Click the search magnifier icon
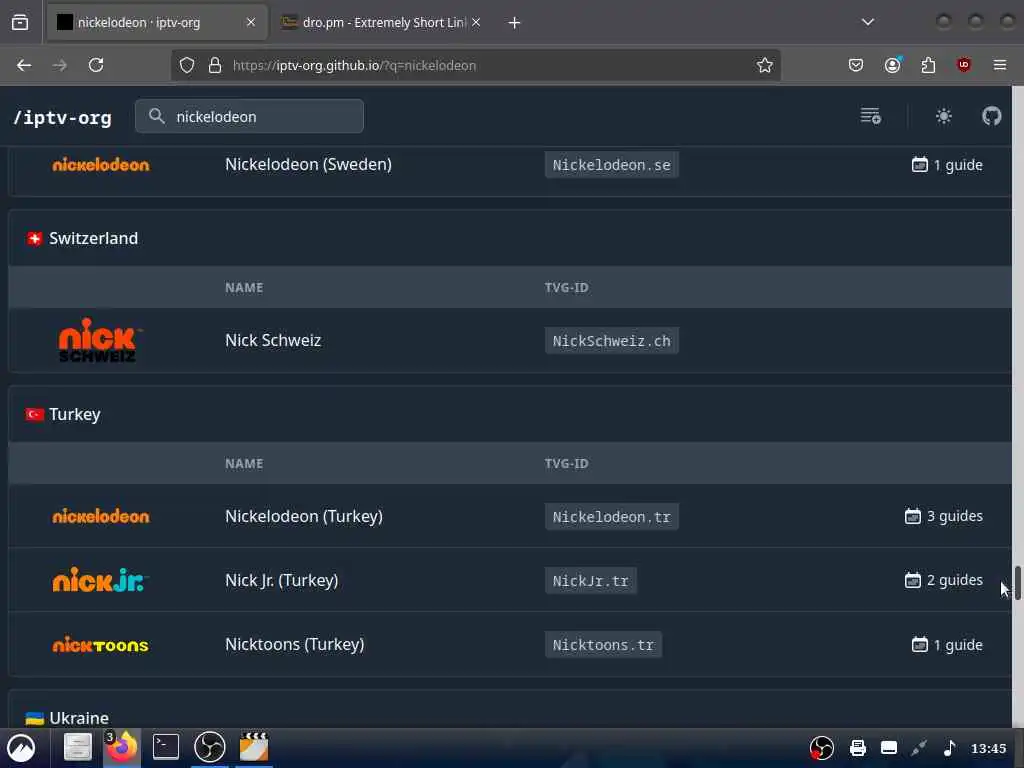Image resolution: width=1024 pixels, height=768 pixels. 156,116
